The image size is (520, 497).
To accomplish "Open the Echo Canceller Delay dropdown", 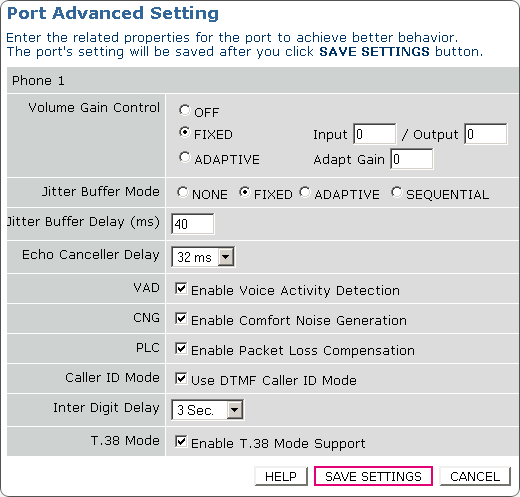I will [x=203, y=257].
